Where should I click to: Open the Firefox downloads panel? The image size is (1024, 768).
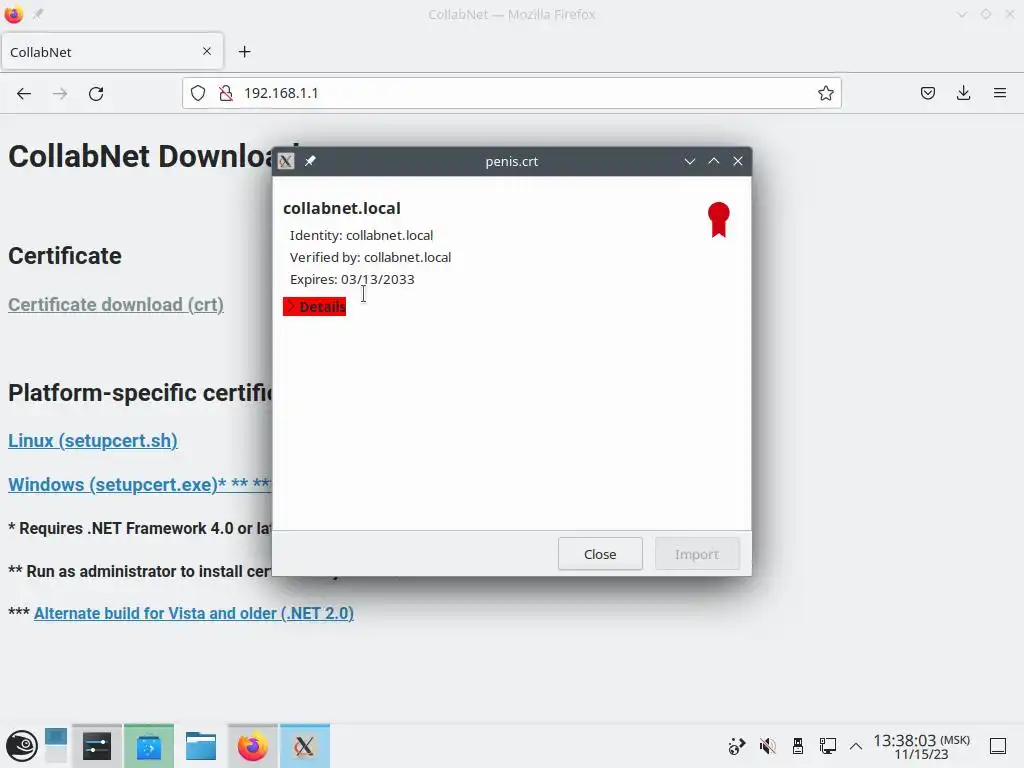pyautogui.click(x=963, y=93)
